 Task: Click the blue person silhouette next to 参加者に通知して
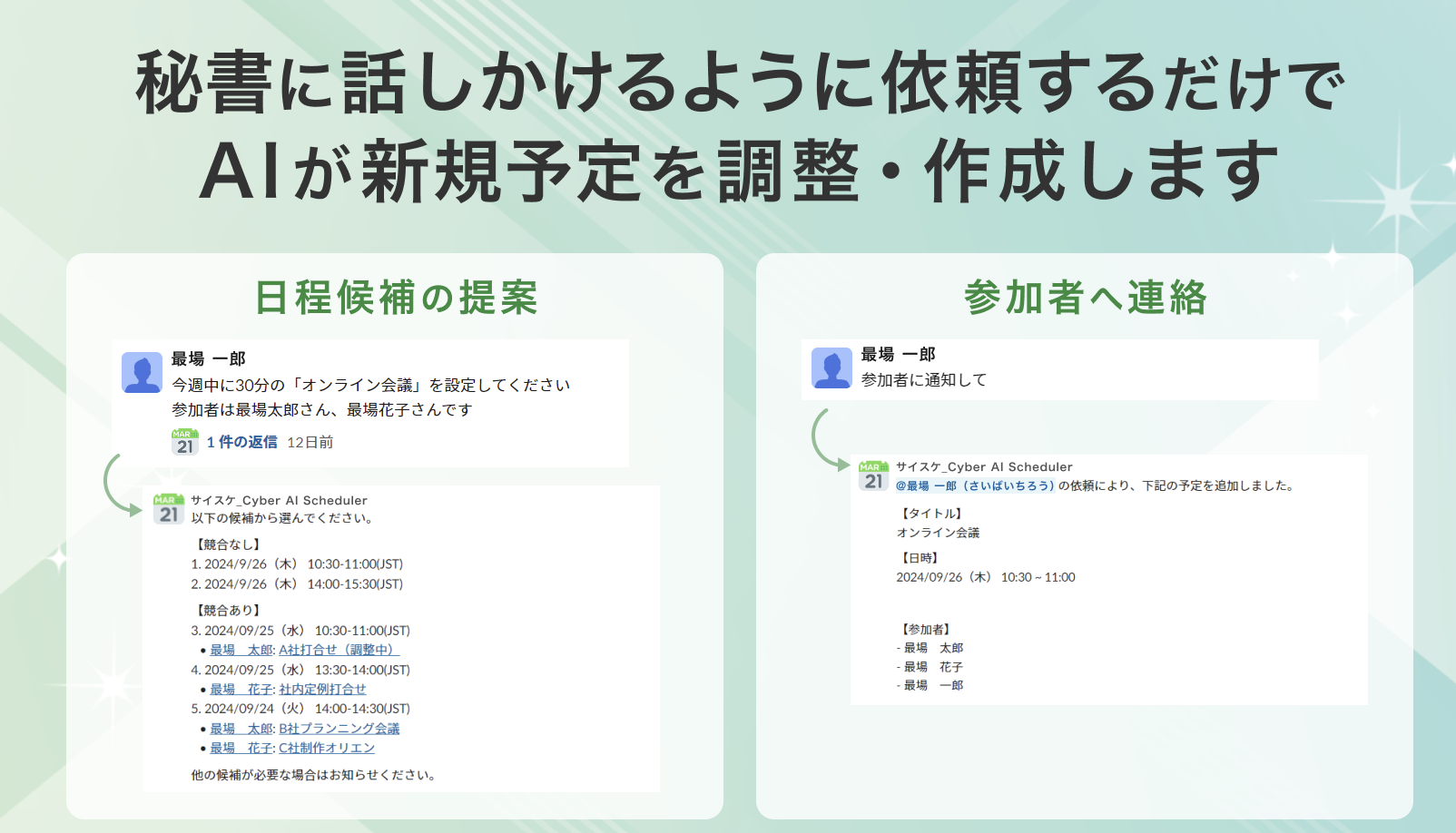tap(832, 367)
